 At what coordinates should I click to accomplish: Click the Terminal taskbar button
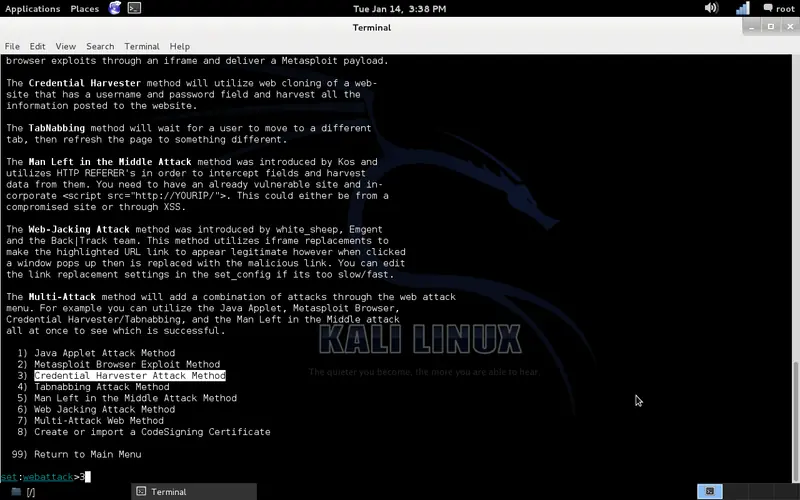pyautogui.click(x=194, y=492)
